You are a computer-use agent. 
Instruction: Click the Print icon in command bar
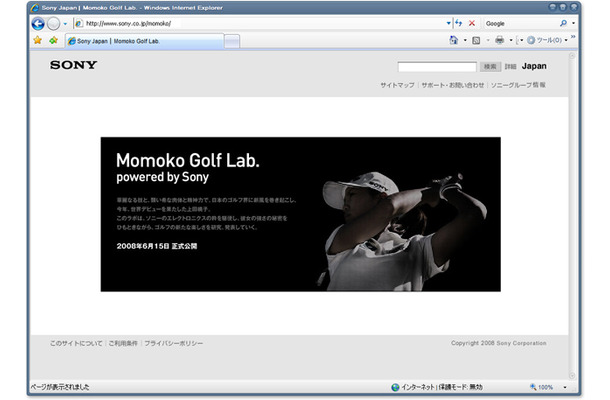tap(500, 40)
